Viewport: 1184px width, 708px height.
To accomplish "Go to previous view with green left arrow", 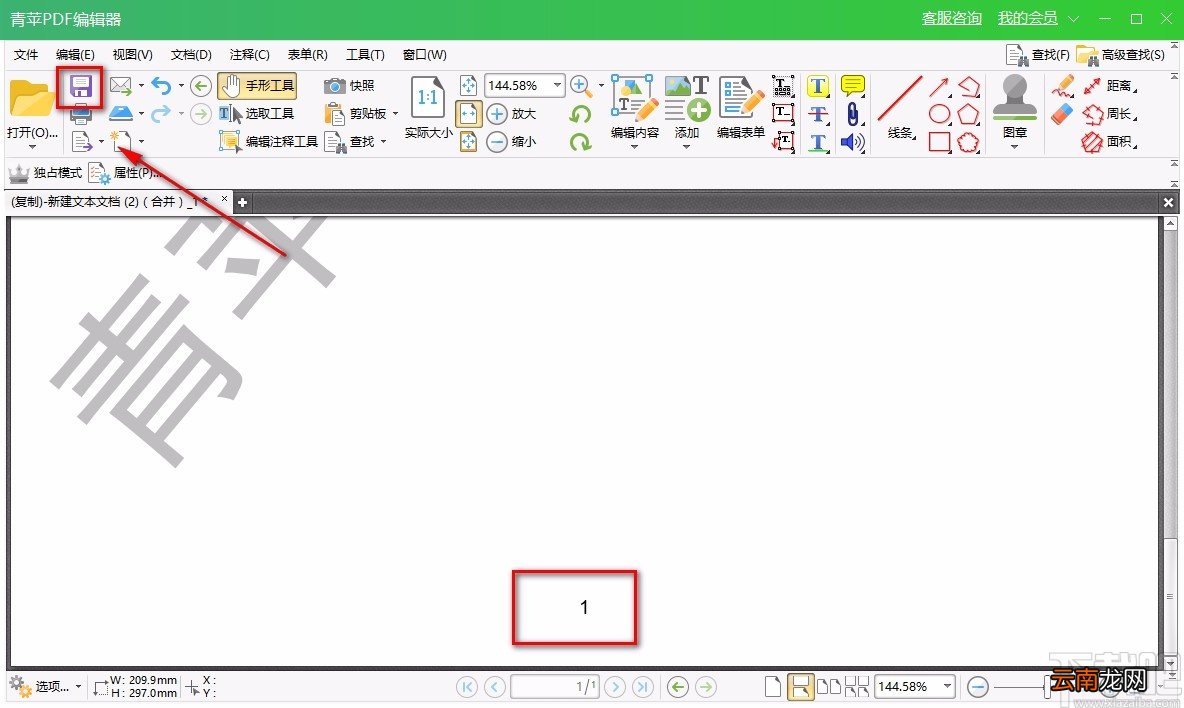I will coord(200,85).
